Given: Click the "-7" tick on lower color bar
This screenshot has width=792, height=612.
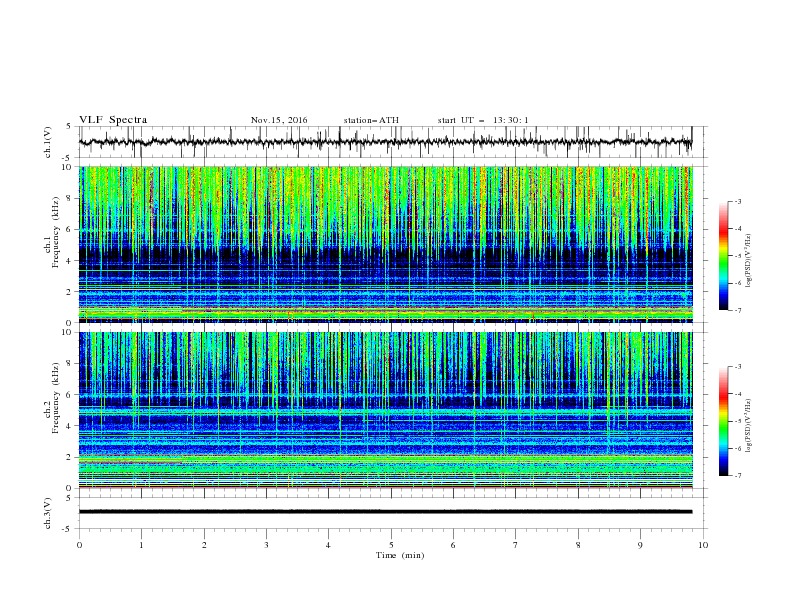Looking at the screenshot, I should [x=737, y=476].
